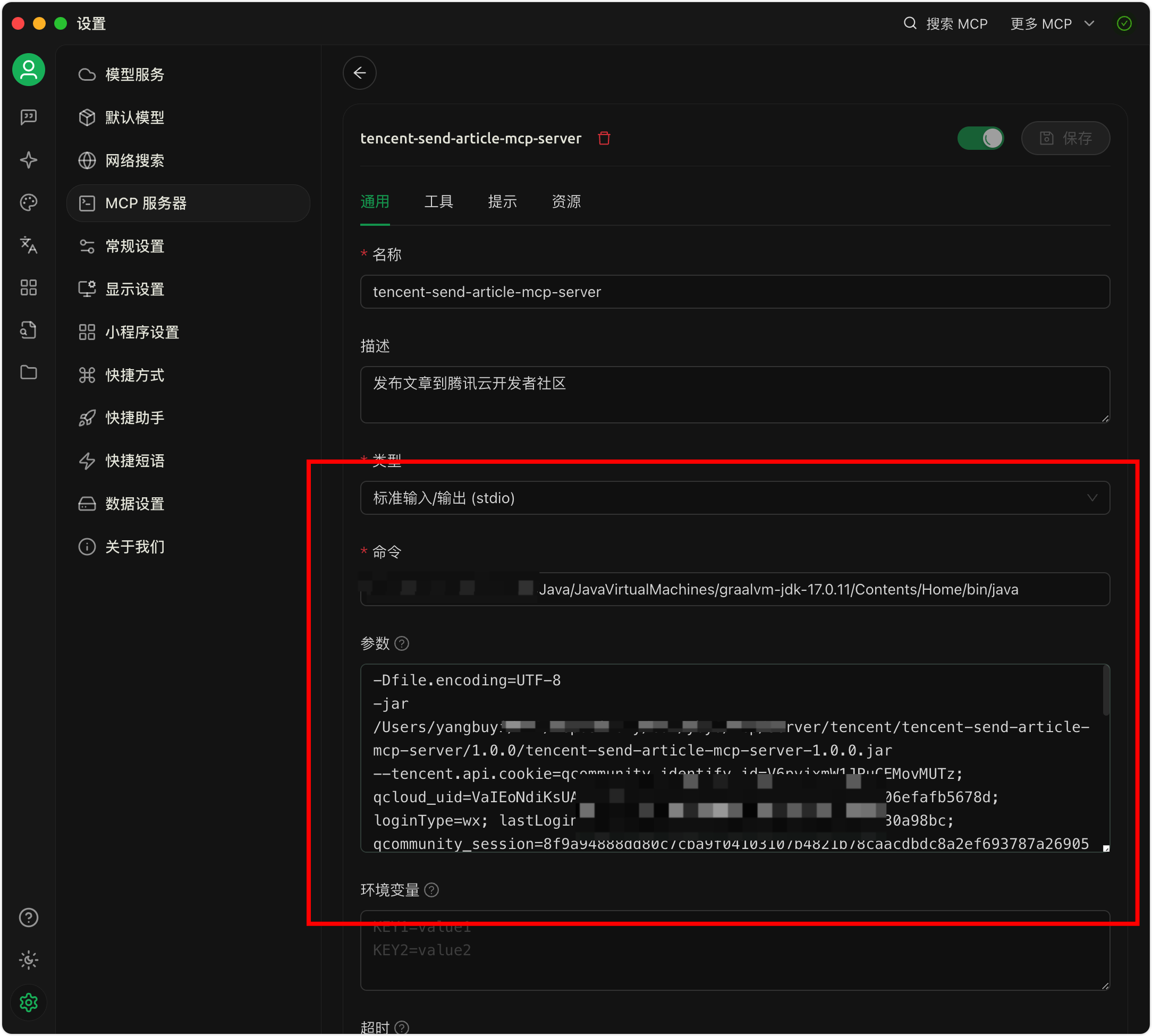Expand the 更多 MCP dropdown
The image size is (1152, 1036).
coord(1052,24)
